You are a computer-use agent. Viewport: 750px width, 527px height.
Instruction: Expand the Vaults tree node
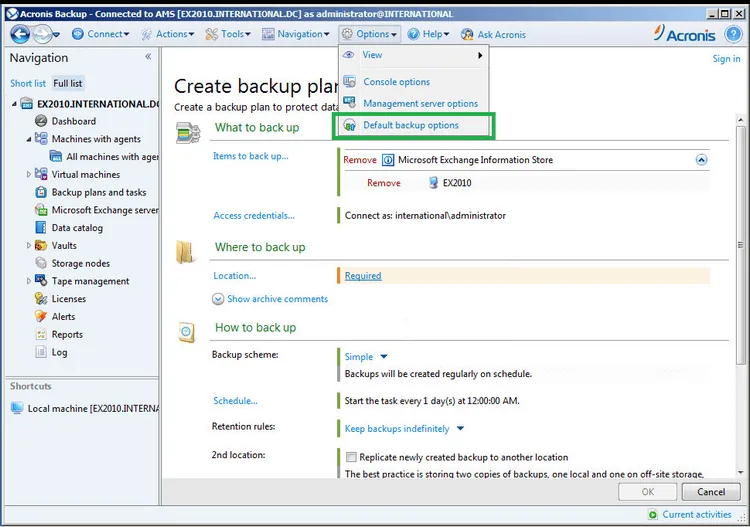(x=29, y=246)
